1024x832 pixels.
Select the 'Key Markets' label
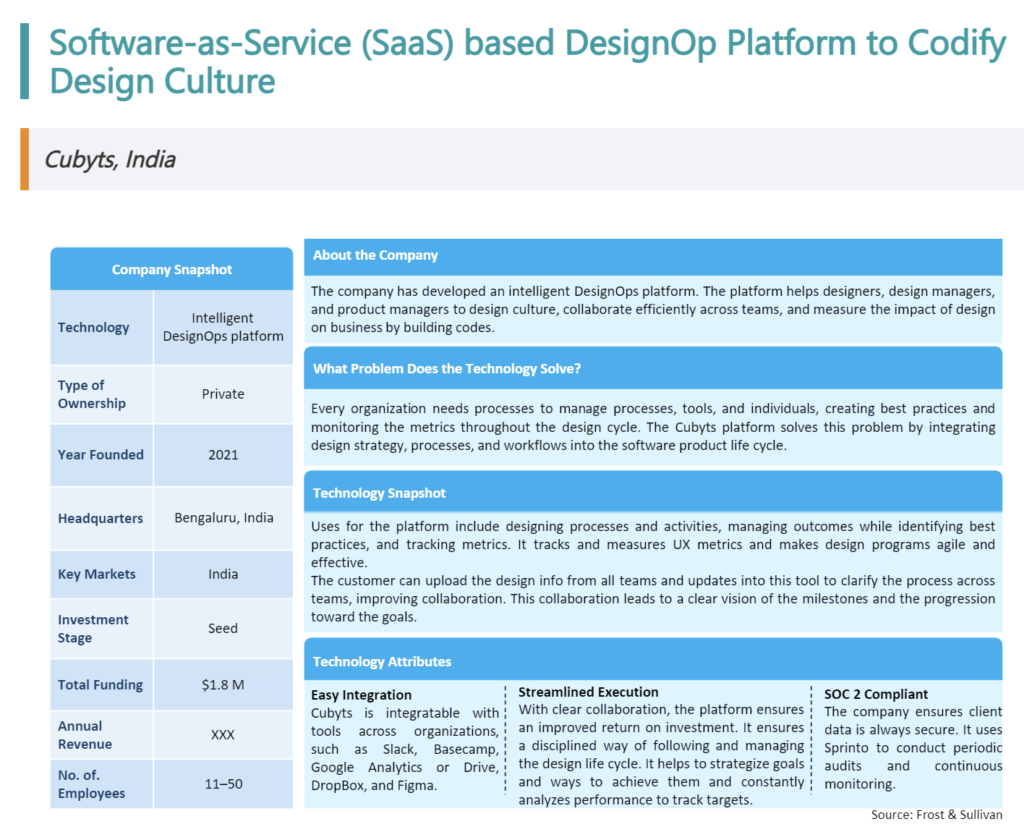[x=97, y=574]
